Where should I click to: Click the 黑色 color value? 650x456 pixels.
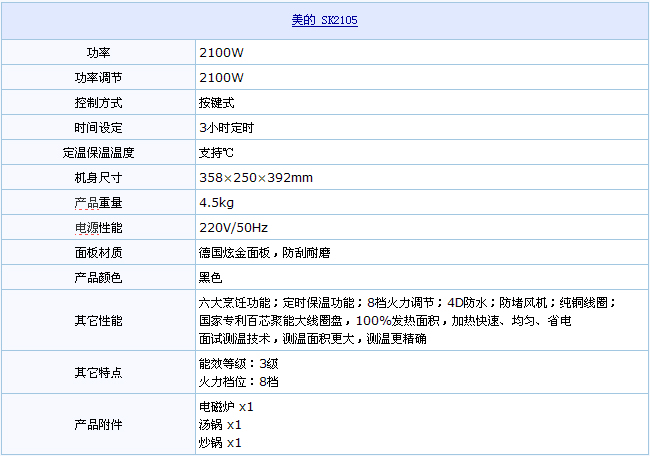210,277
